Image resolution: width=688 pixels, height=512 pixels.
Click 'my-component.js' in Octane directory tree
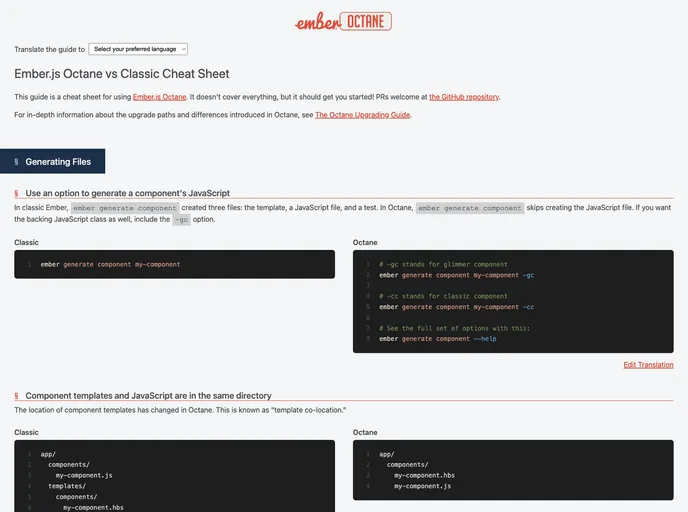[422, 486]
